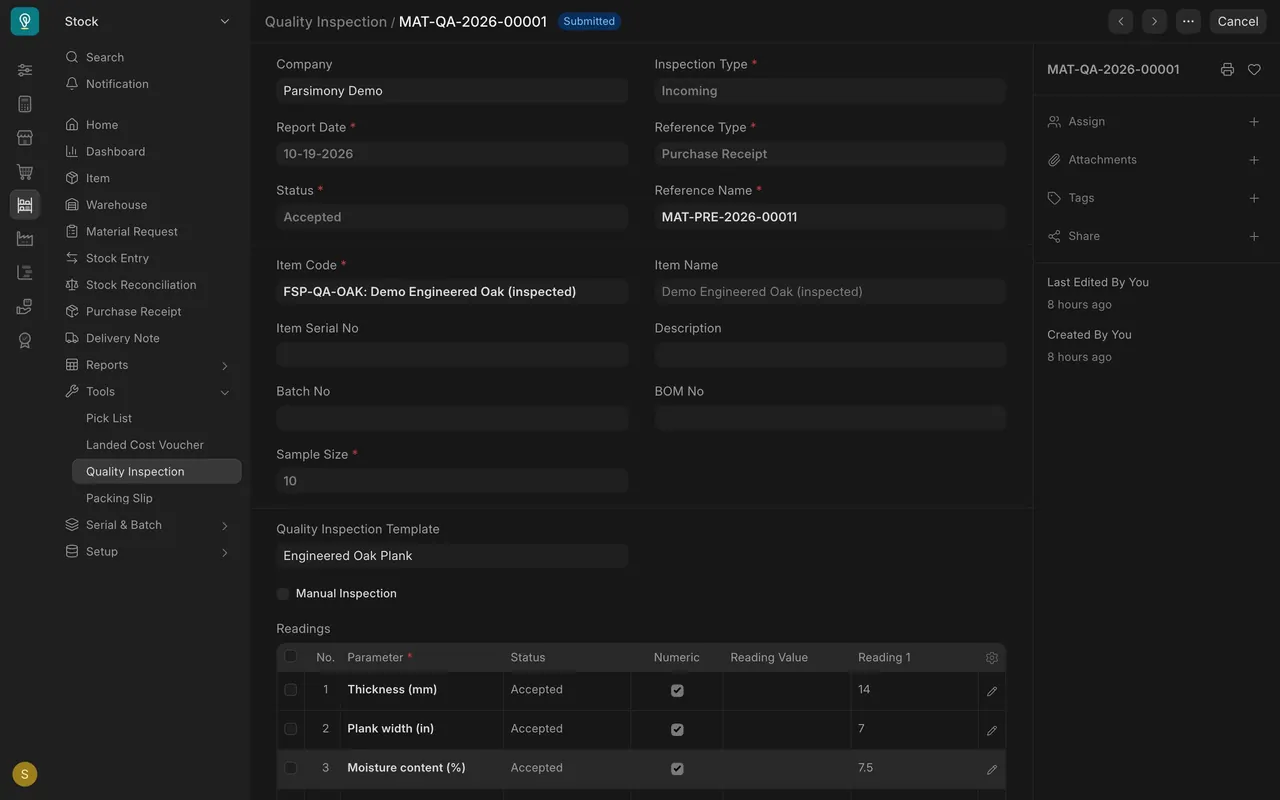Viewport: 1280px width, 800px height.
Task: Select row 2 Plank width checkbox
Action: point(291,729)
